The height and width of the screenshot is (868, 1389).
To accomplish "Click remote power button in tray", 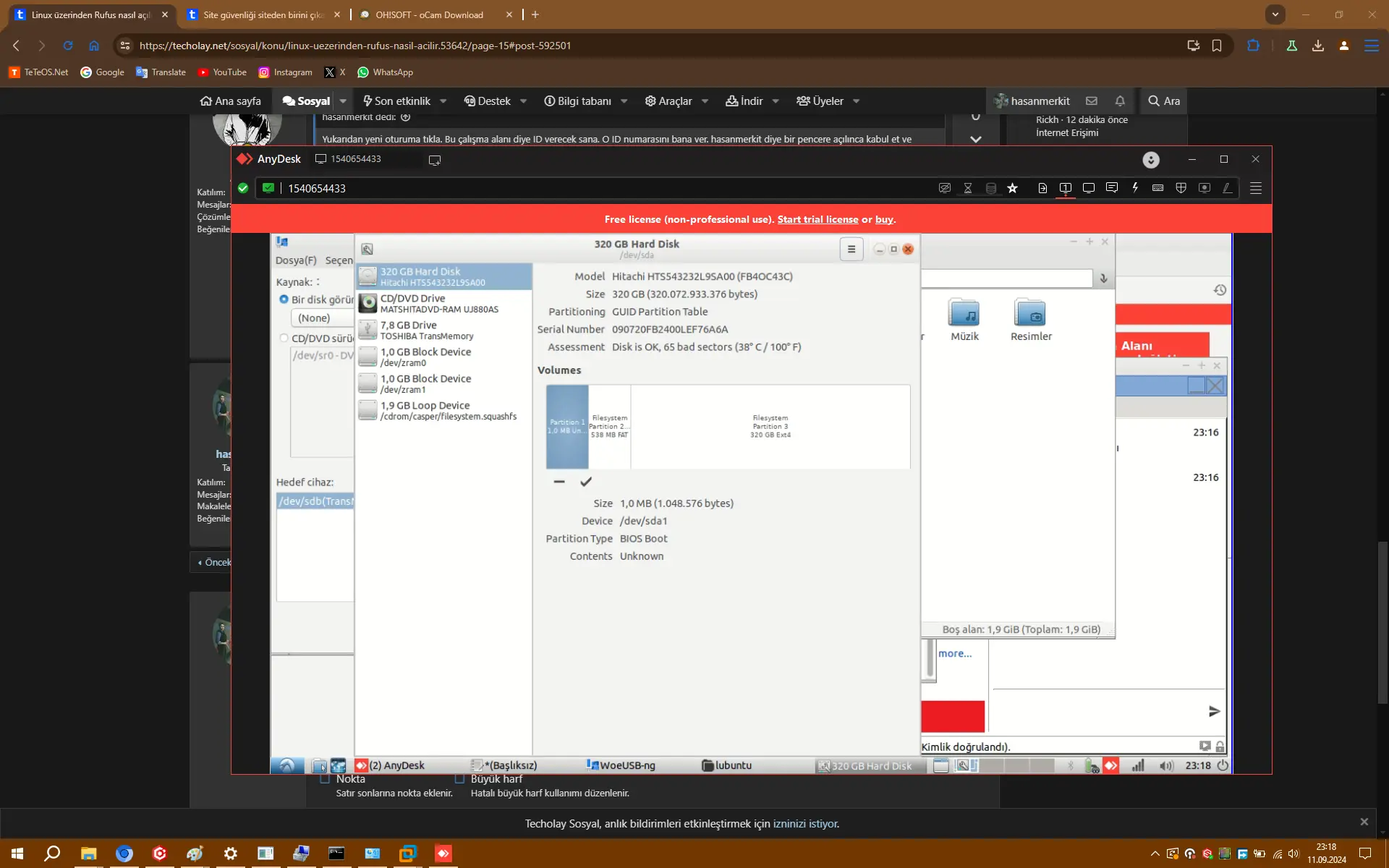I will click(1223, 766).
